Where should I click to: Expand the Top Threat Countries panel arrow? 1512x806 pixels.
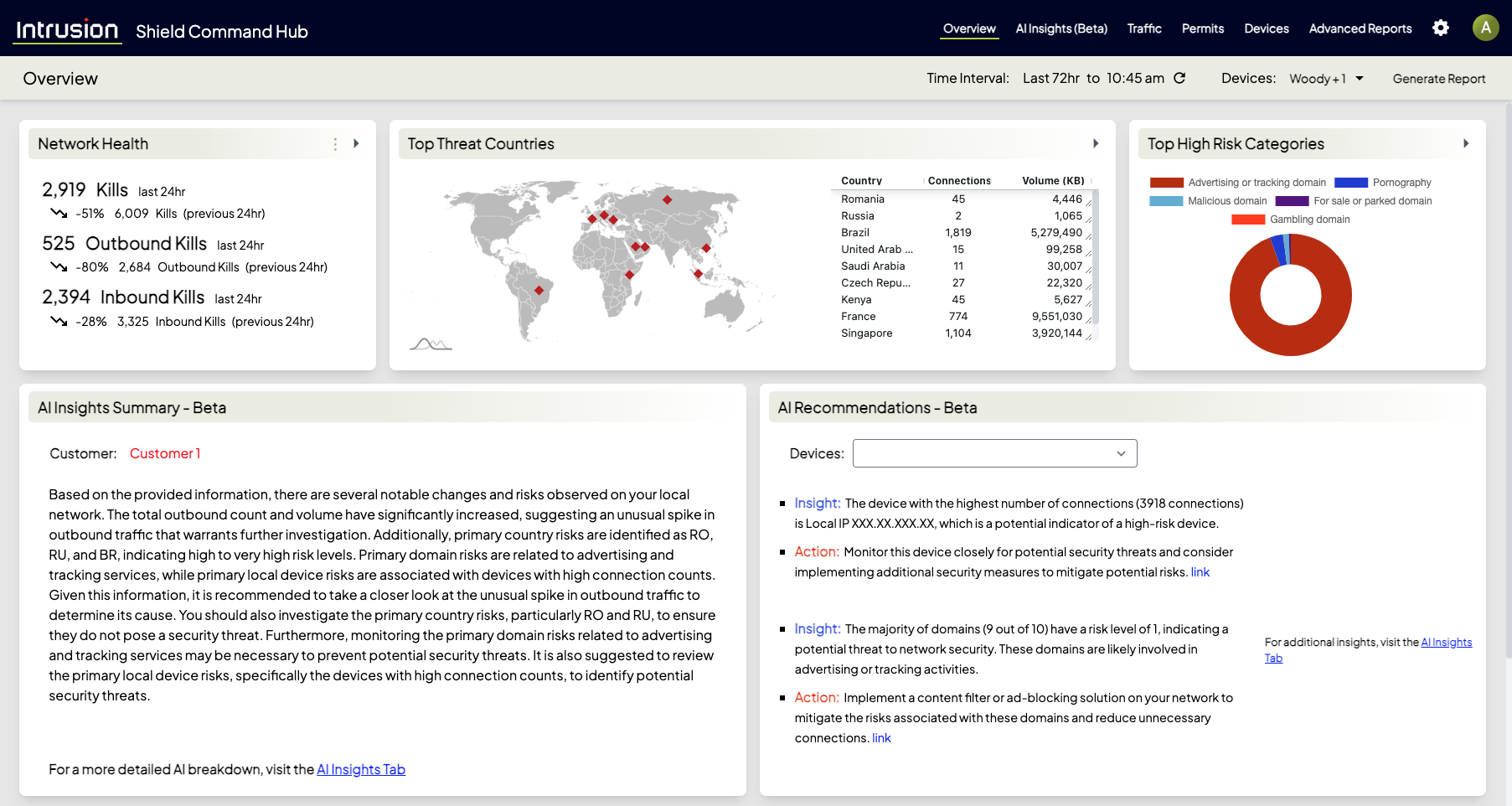tap(1096, 143)
